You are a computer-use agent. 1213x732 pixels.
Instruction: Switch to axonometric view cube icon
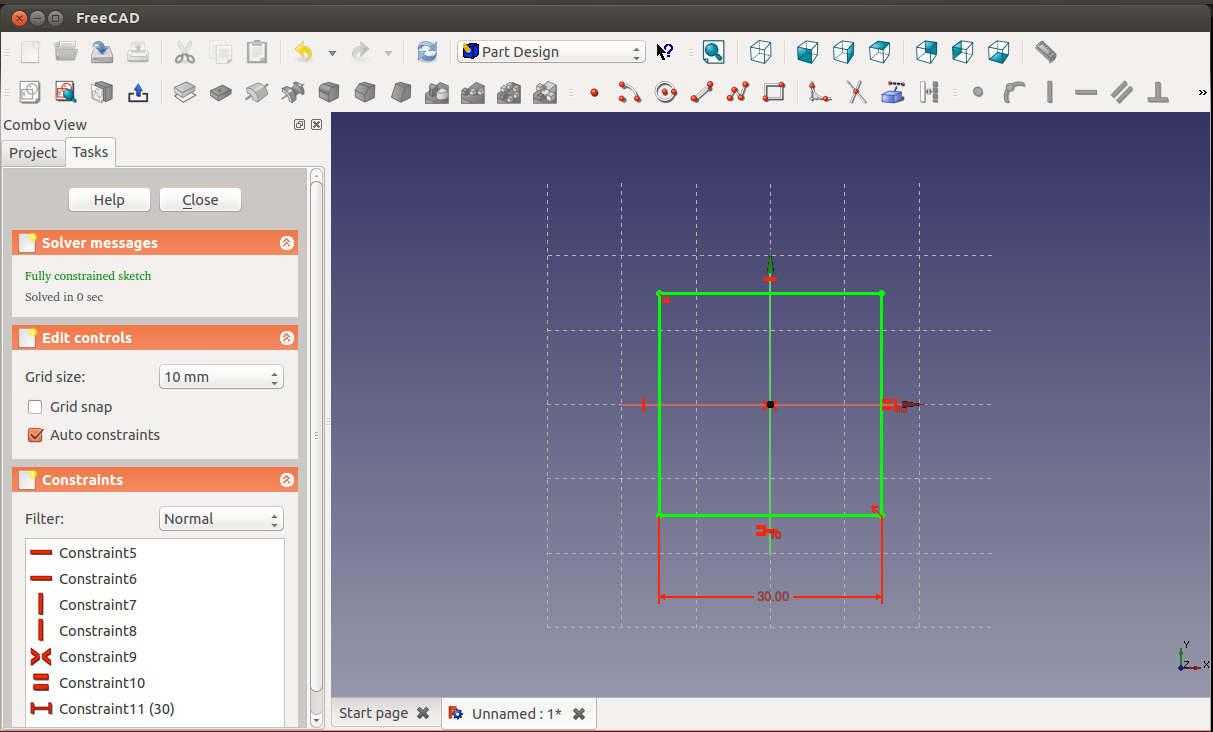tap(761, 52)
